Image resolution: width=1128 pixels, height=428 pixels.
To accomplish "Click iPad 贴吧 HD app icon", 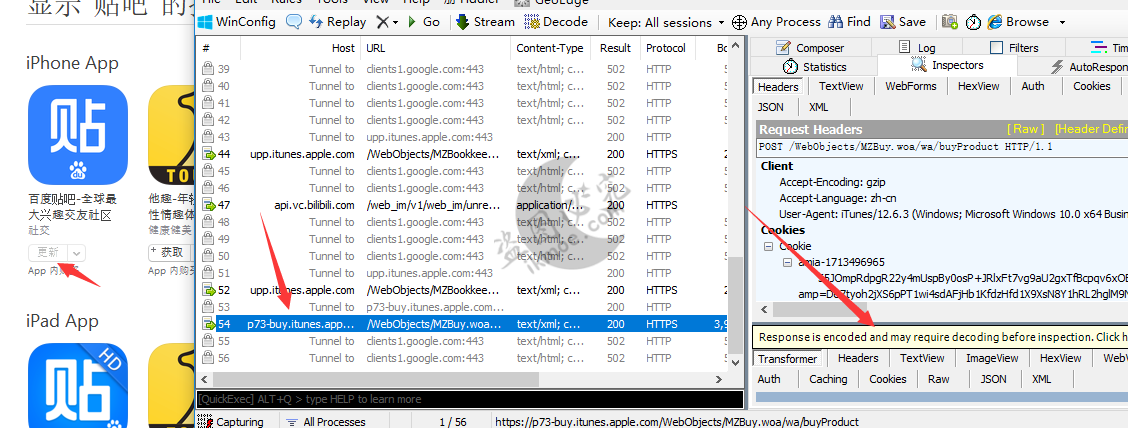I will coord(78,386).
